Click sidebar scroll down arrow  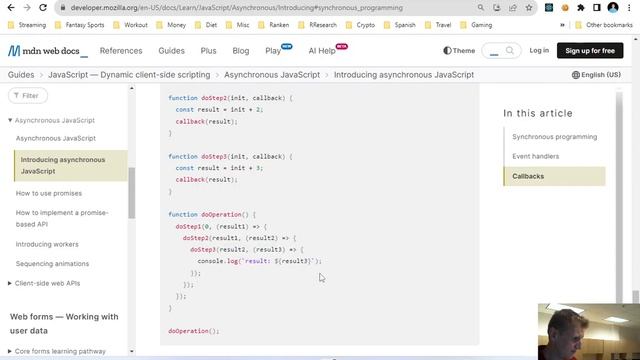click(x=131, y=351)
